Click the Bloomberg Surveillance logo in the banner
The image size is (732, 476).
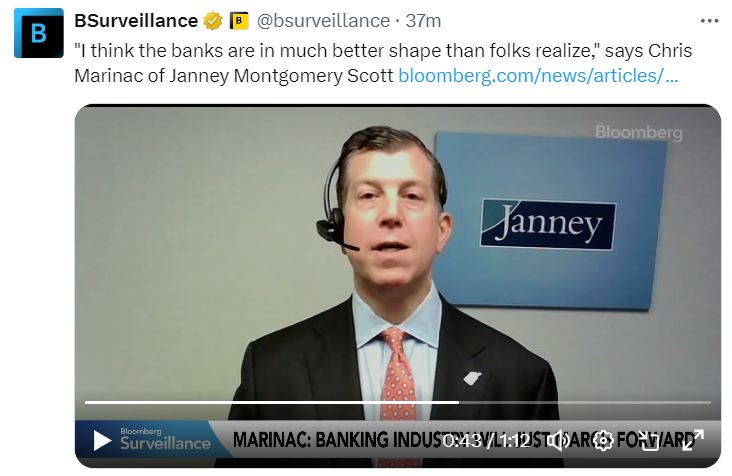pyautogui.click(x=165, y=439)
